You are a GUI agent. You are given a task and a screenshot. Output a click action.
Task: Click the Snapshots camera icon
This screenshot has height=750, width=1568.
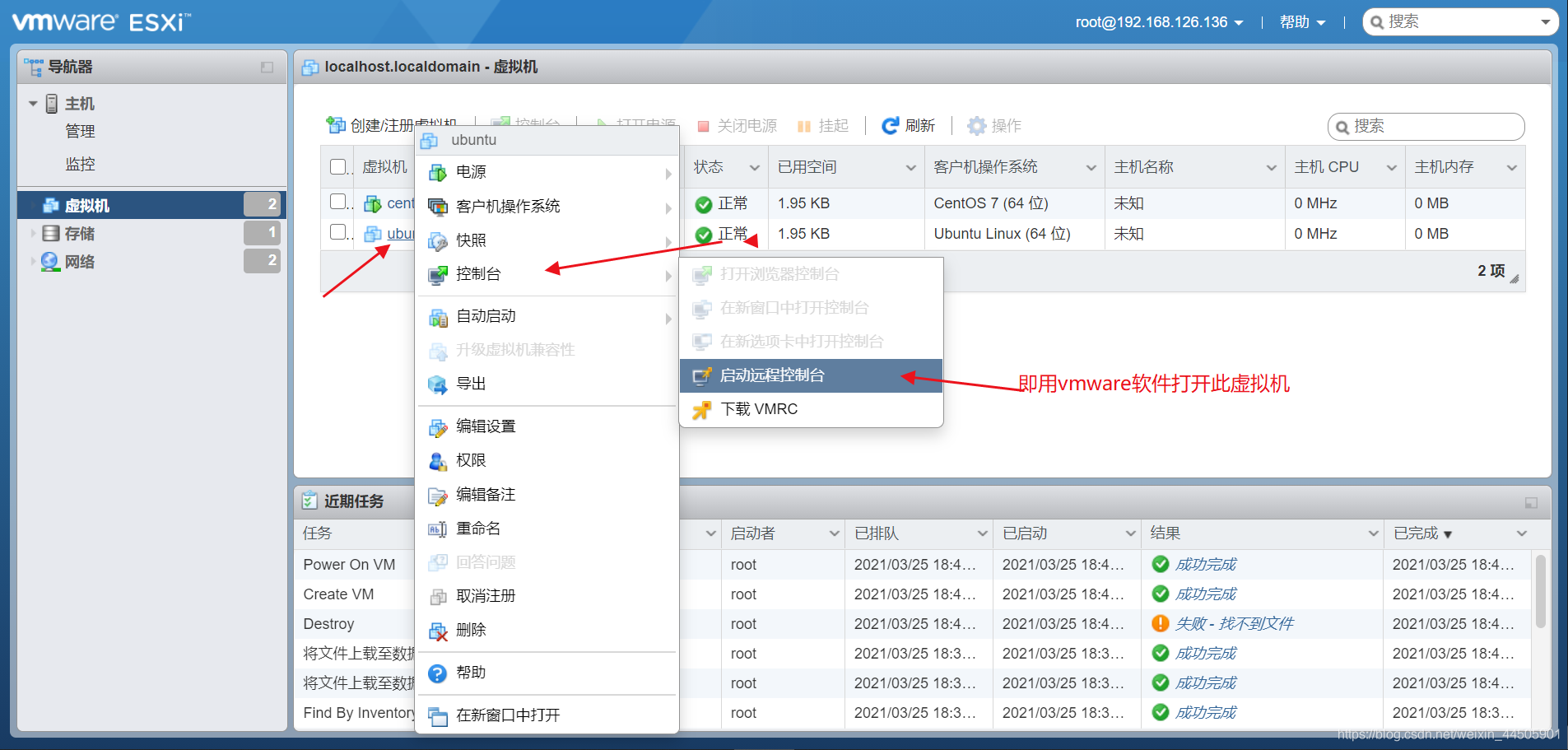(x=438, y=241)
